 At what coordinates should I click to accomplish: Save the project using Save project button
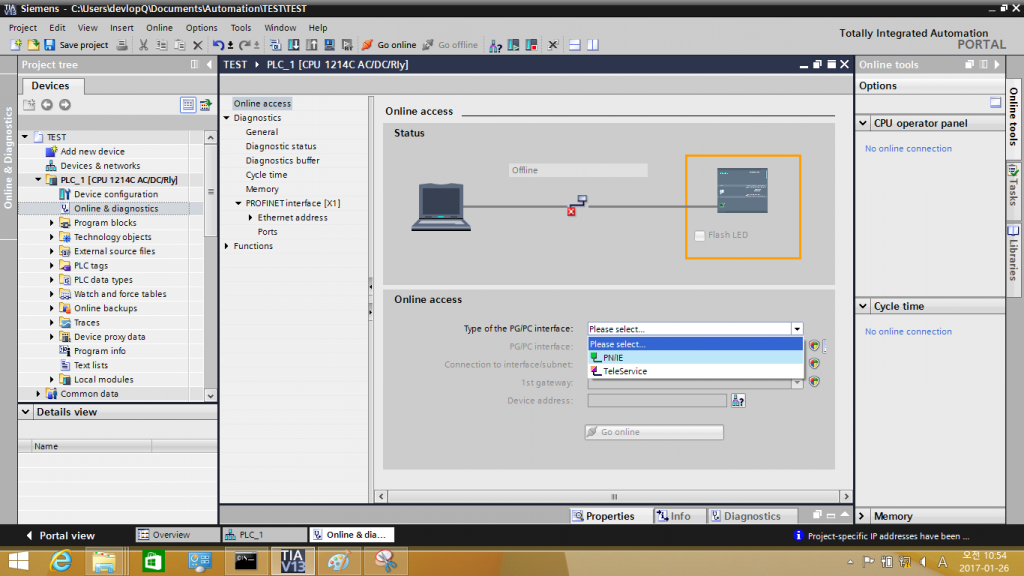pos(76,45)
